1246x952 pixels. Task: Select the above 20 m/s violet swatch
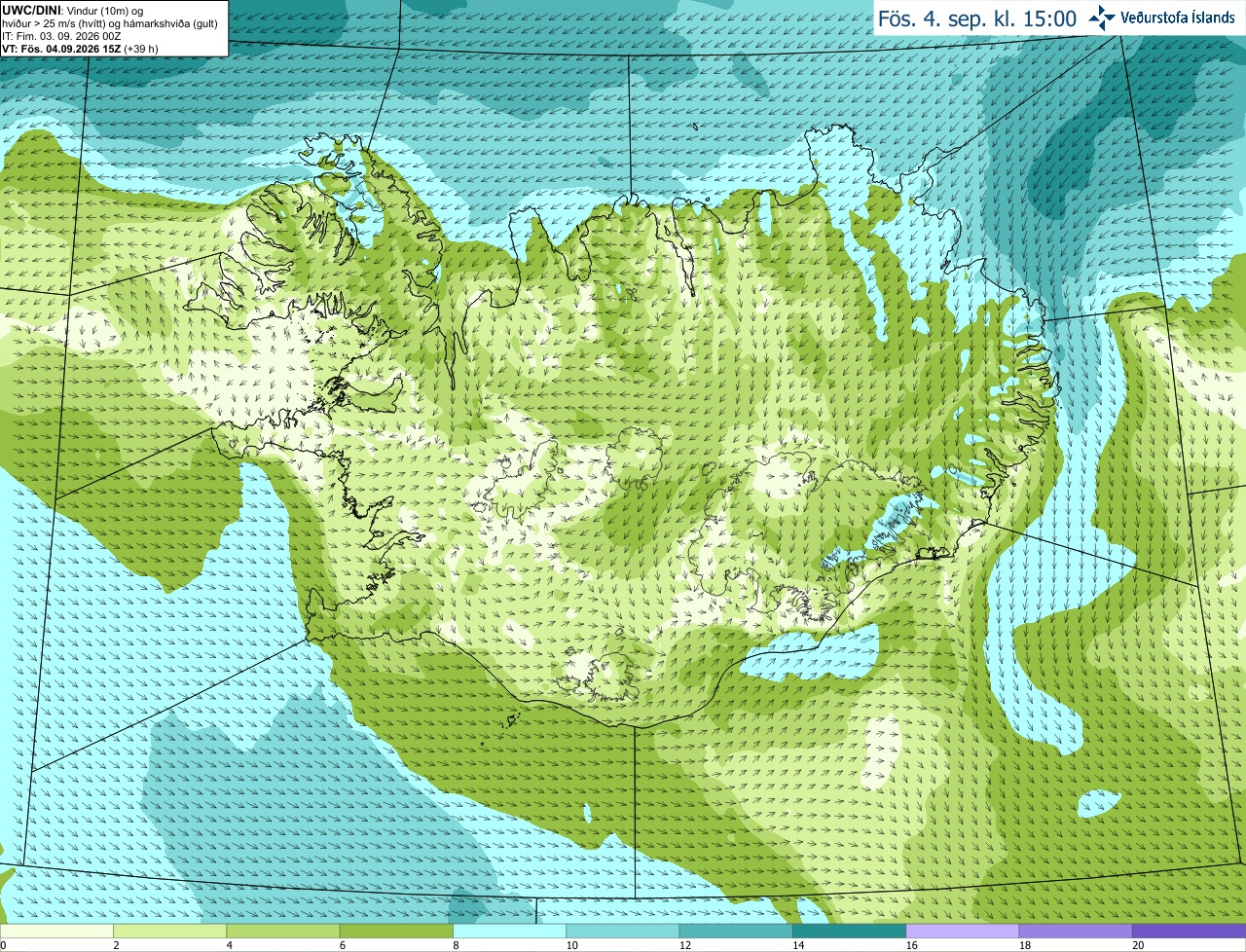(1189, 931)
